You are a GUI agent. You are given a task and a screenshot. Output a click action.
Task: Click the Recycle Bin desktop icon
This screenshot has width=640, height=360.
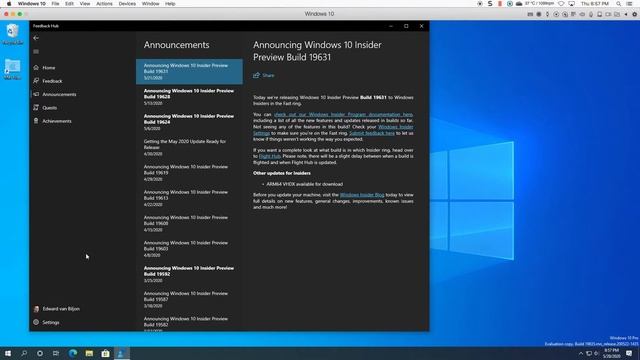point(13,34)
